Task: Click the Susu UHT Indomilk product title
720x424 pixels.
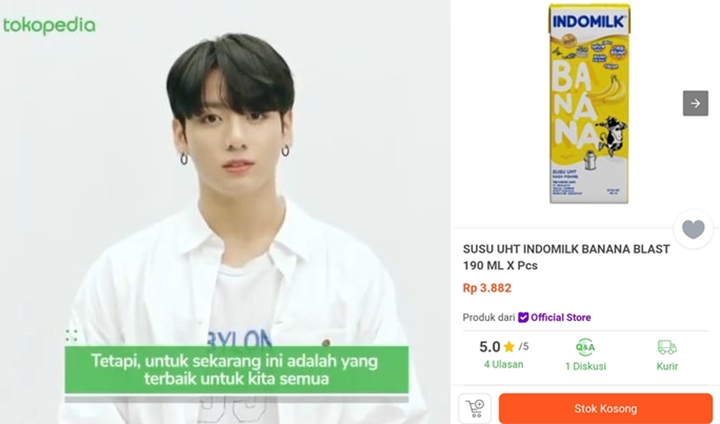Action: coord(566,257)
